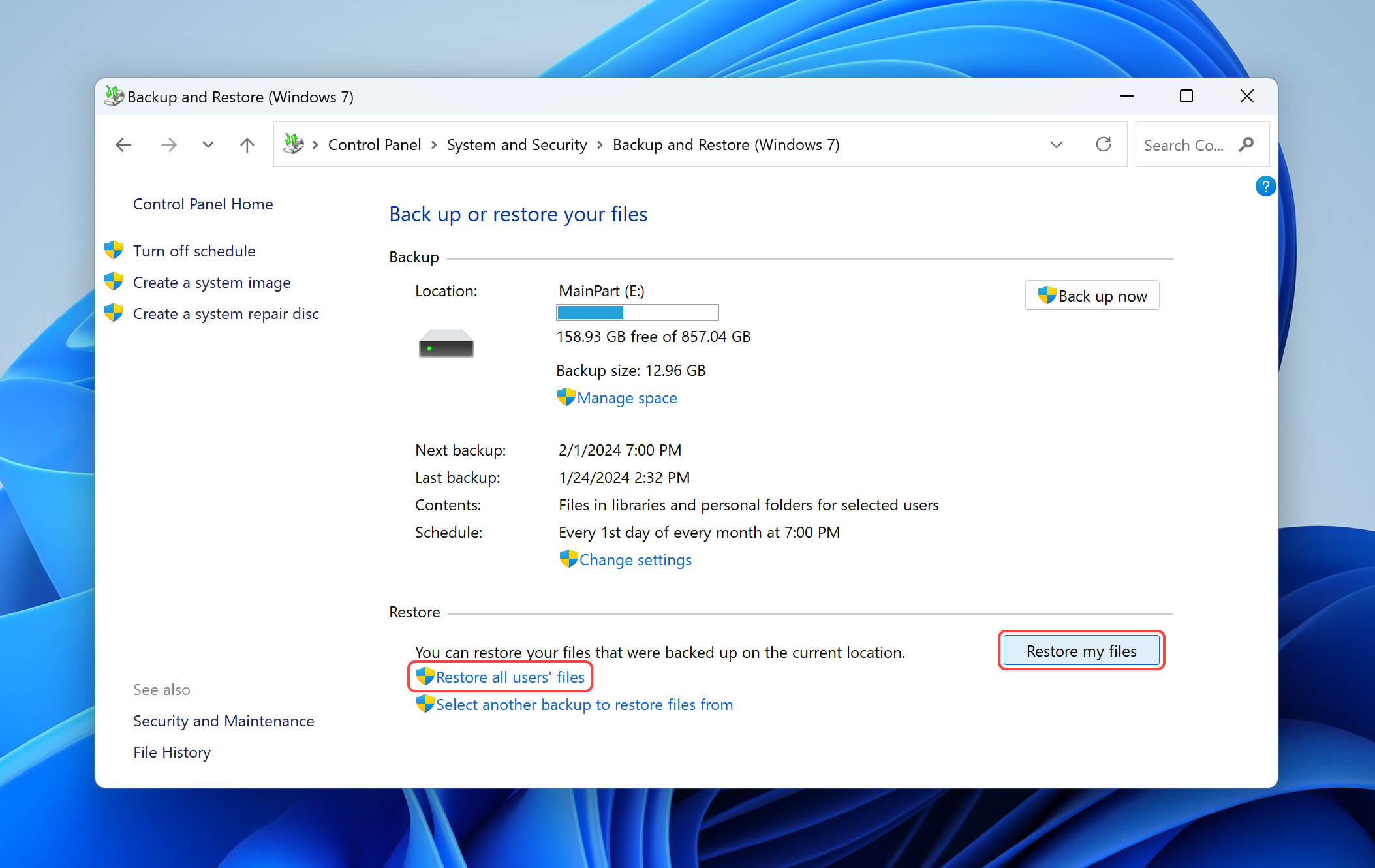Select Backup and Restore (Windows 7) breadcrumb

click(x=726, y=145)
